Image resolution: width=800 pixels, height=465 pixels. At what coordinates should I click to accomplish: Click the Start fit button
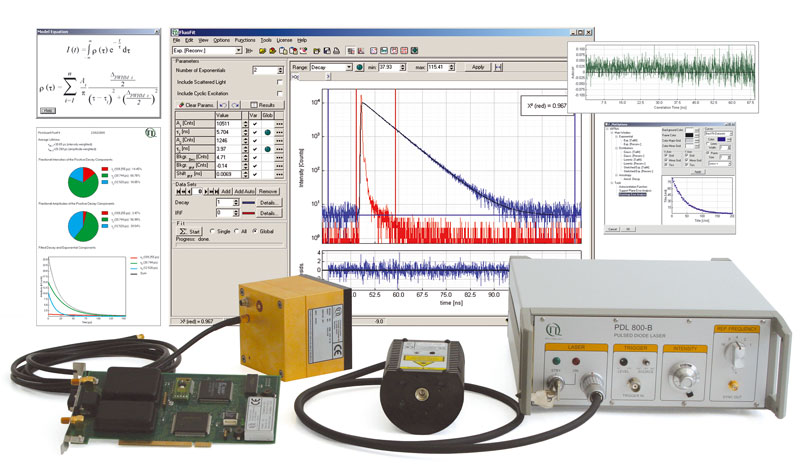click(x=189, y=231)
